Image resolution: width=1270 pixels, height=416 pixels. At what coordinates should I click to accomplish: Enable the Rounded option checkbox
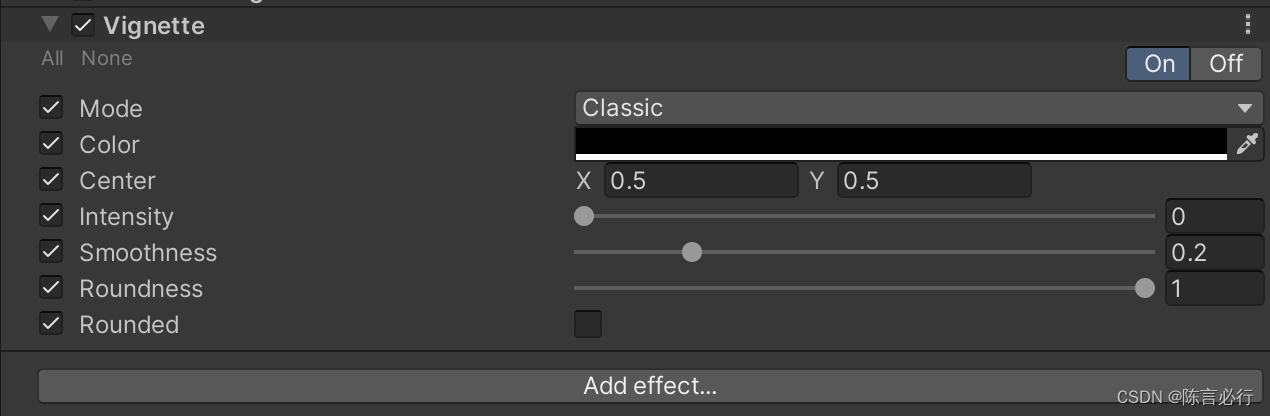[x=588, y=324]
